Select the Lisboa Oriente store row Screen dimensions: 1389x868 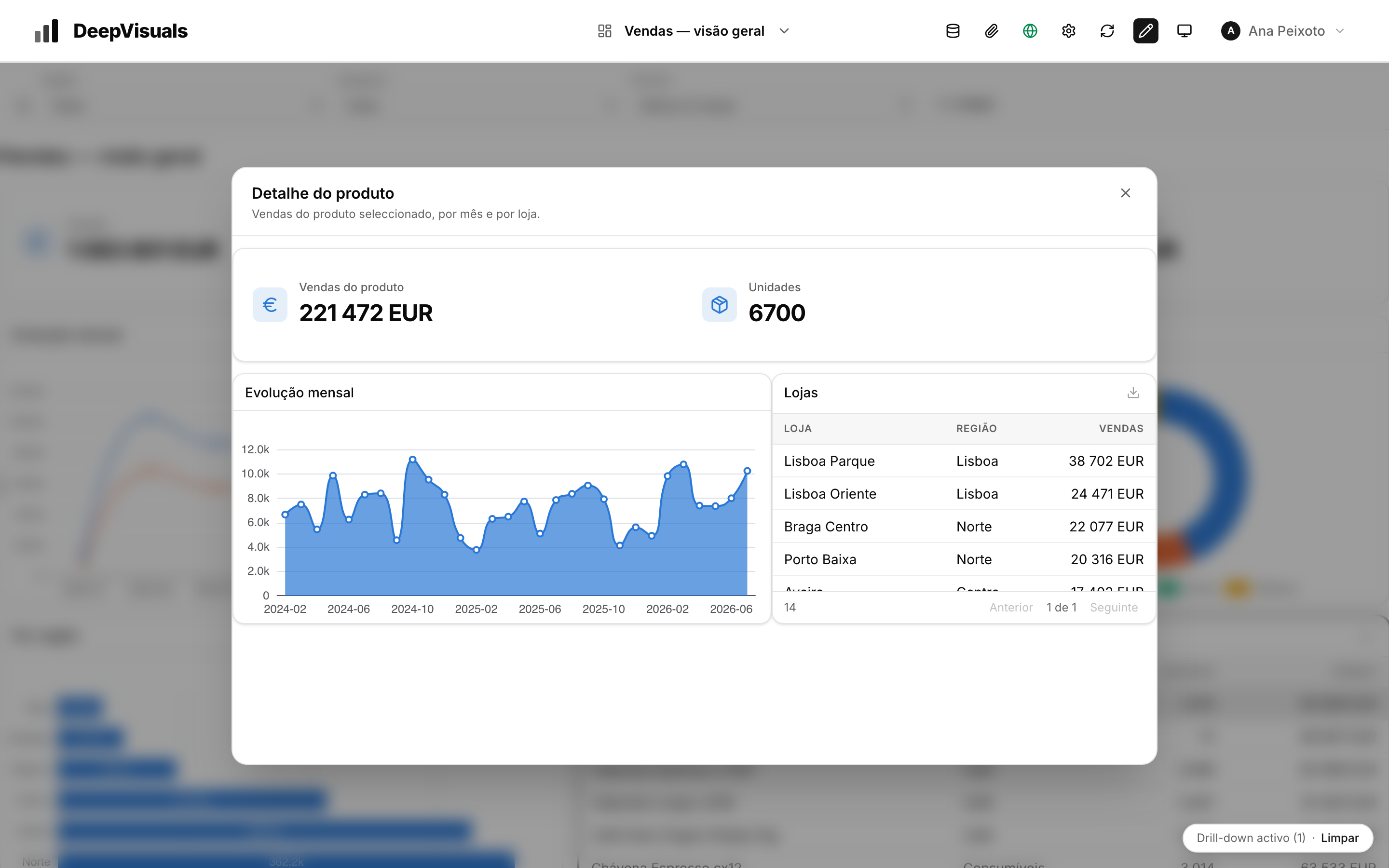click(964, 494)
